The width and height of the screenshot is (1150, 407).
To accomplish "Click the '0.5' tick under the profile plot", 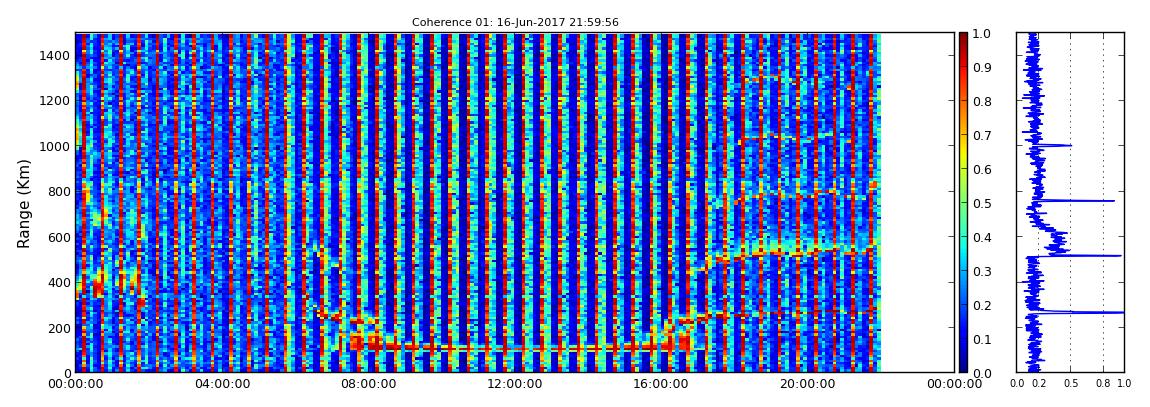I will point(1070,383).
